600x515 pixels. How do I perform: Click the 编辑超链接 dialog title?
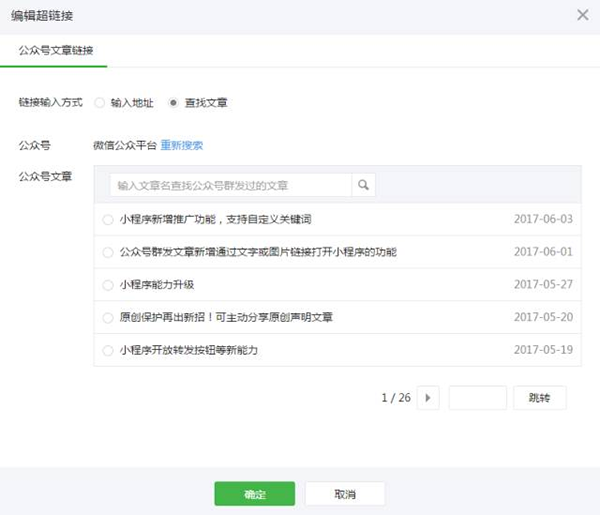42,16
